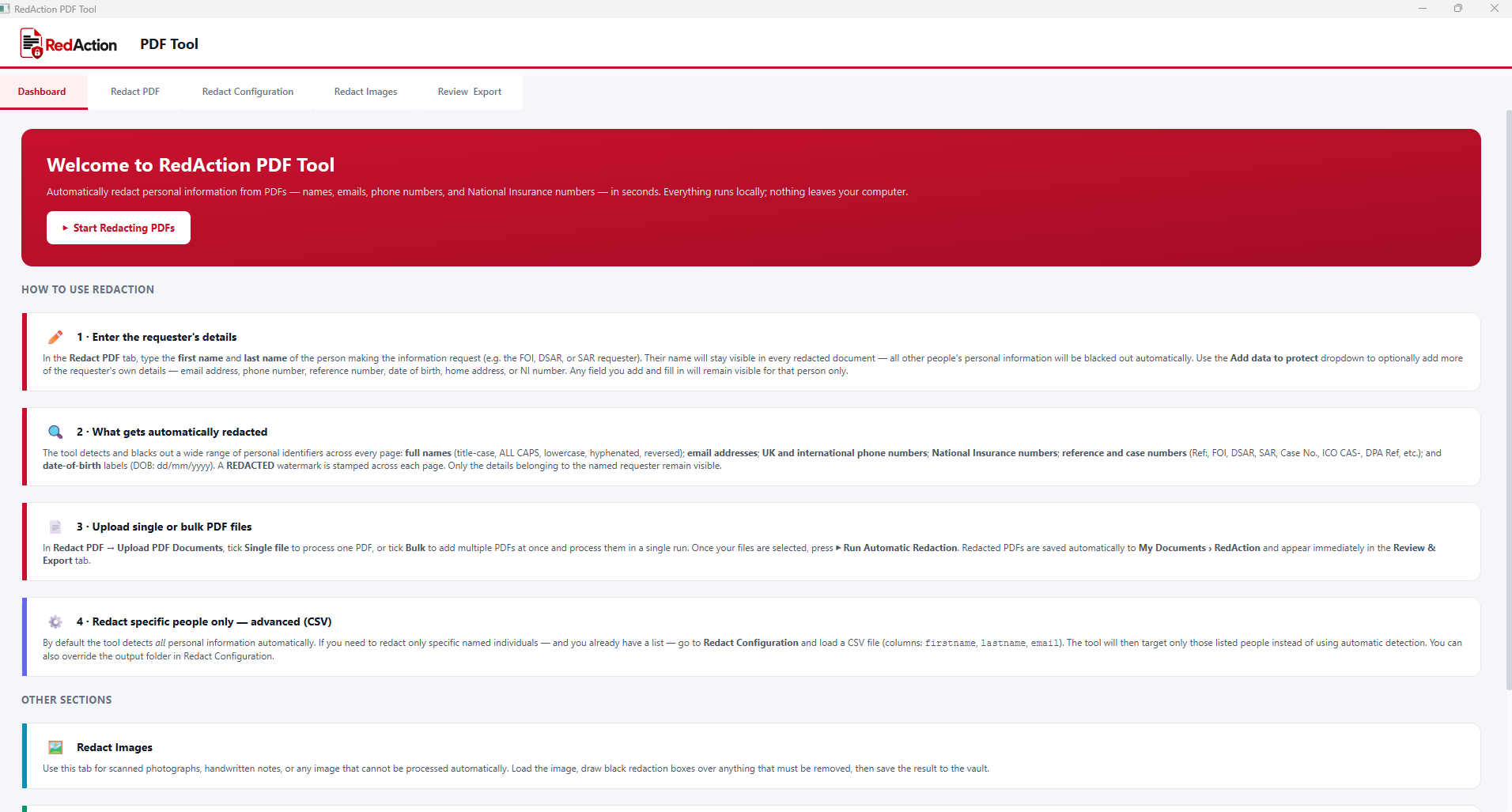
Task: Switch to the Dashboard tab
Action: (42, 92)
